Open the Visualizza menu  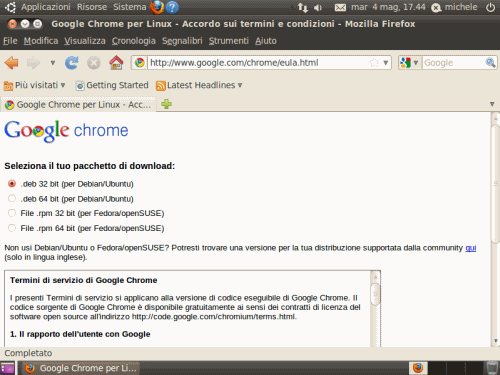click(85, 41)
